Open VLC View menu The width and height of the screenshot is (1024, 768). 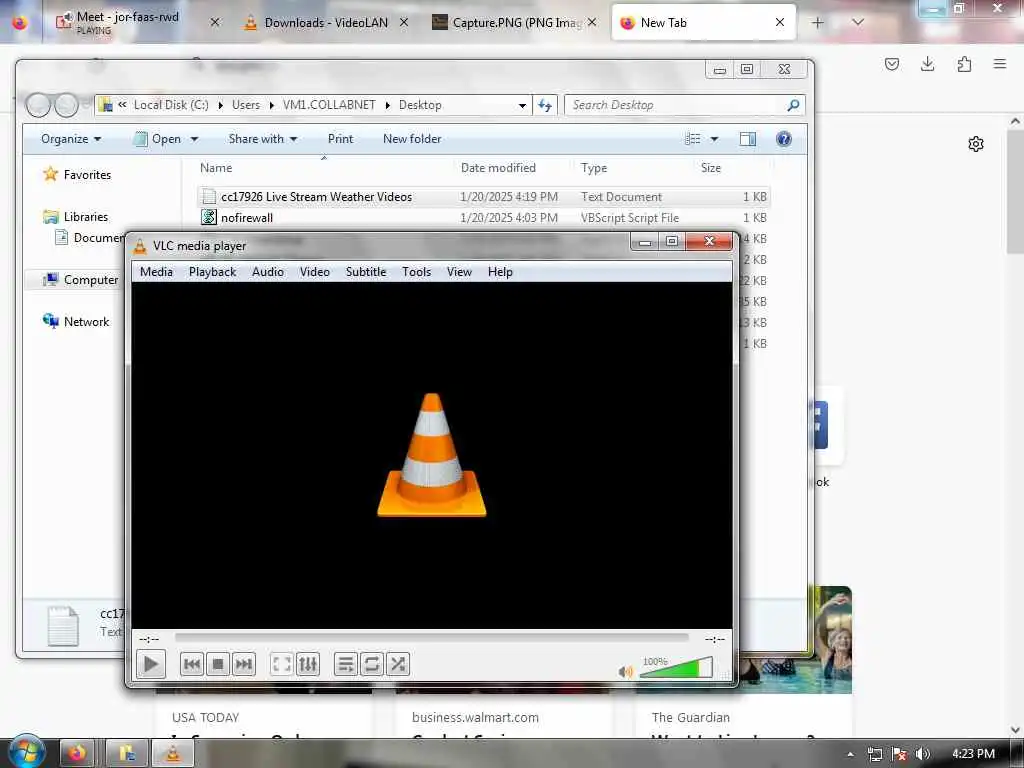(x=459, y=272)
